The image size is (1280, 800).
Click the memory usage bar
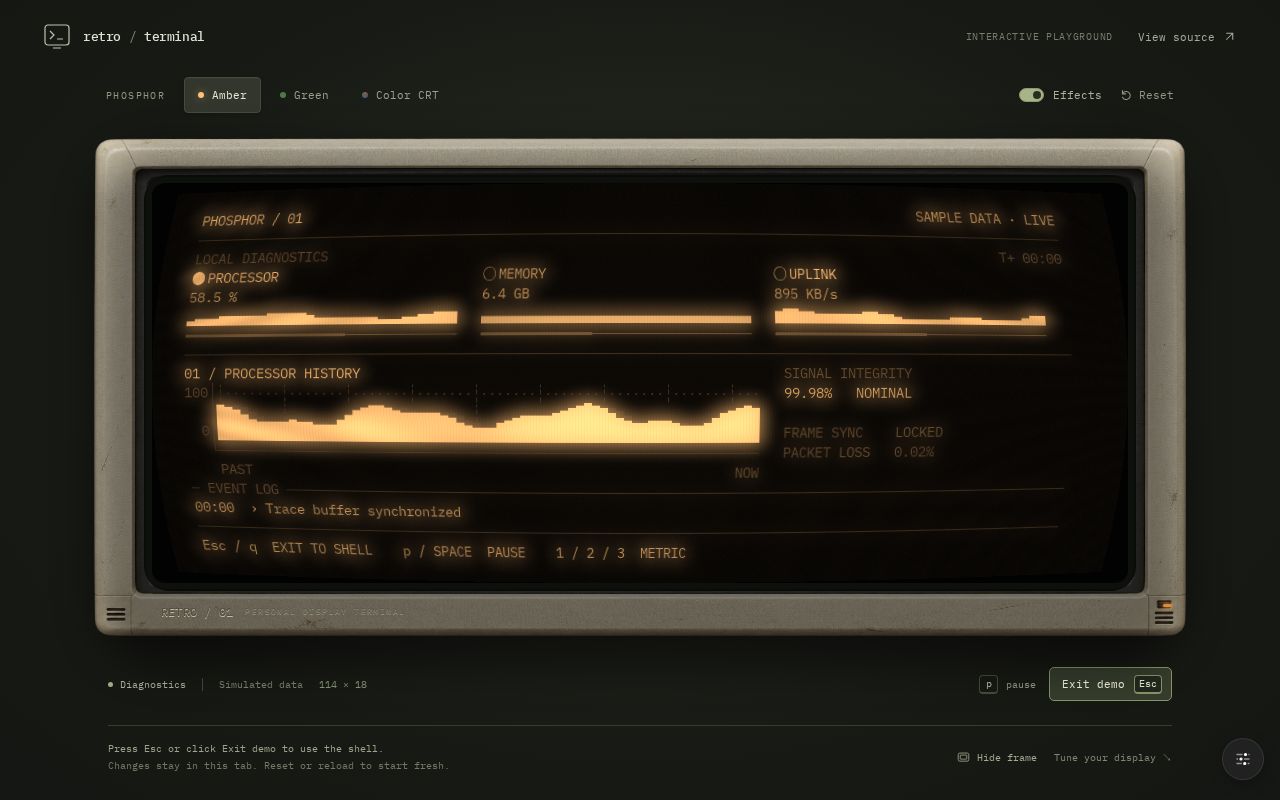coord(616,320)
